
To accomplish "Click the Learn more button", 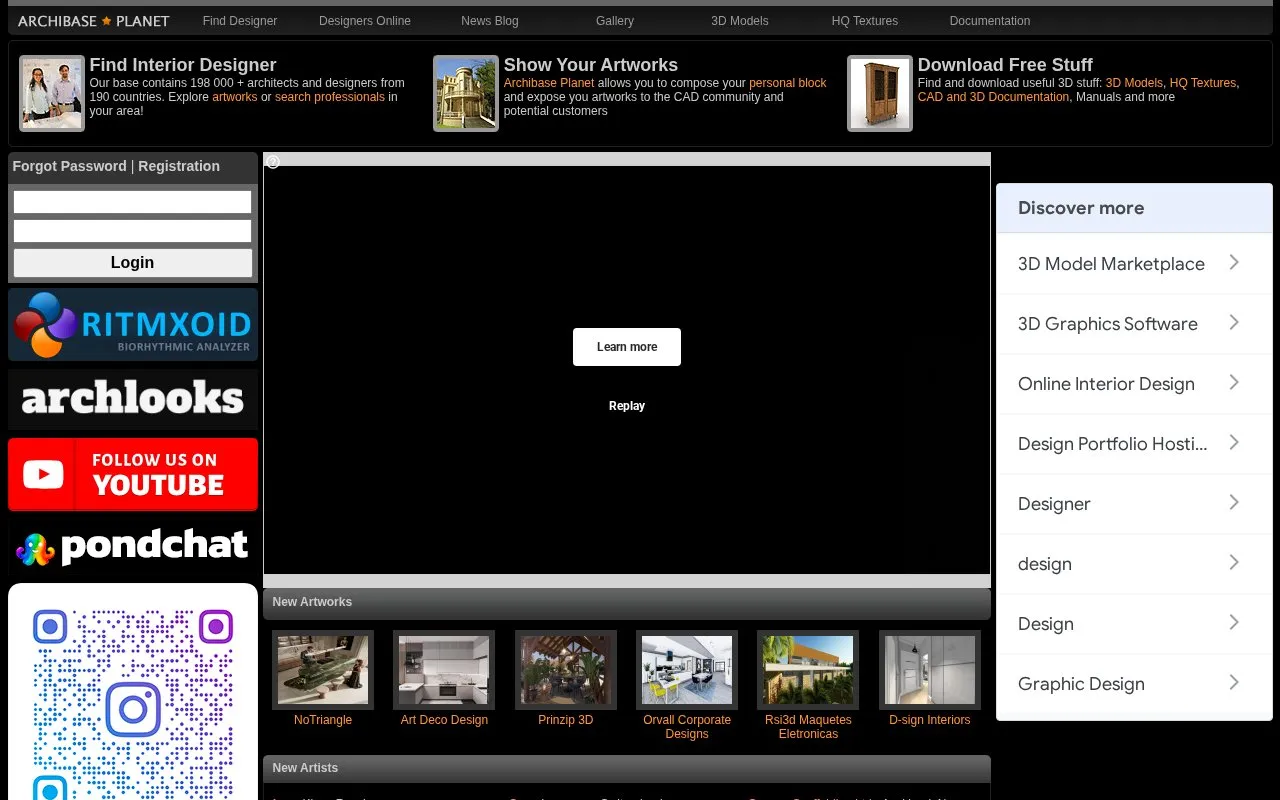I will [x=627, y=347].
